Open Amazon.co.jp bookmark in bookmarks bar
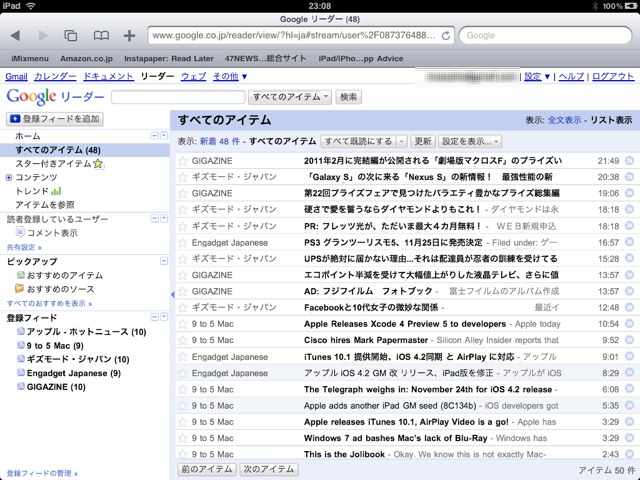Screen dimensions: 640x480 pyautogui.click(x=87, y=59)
